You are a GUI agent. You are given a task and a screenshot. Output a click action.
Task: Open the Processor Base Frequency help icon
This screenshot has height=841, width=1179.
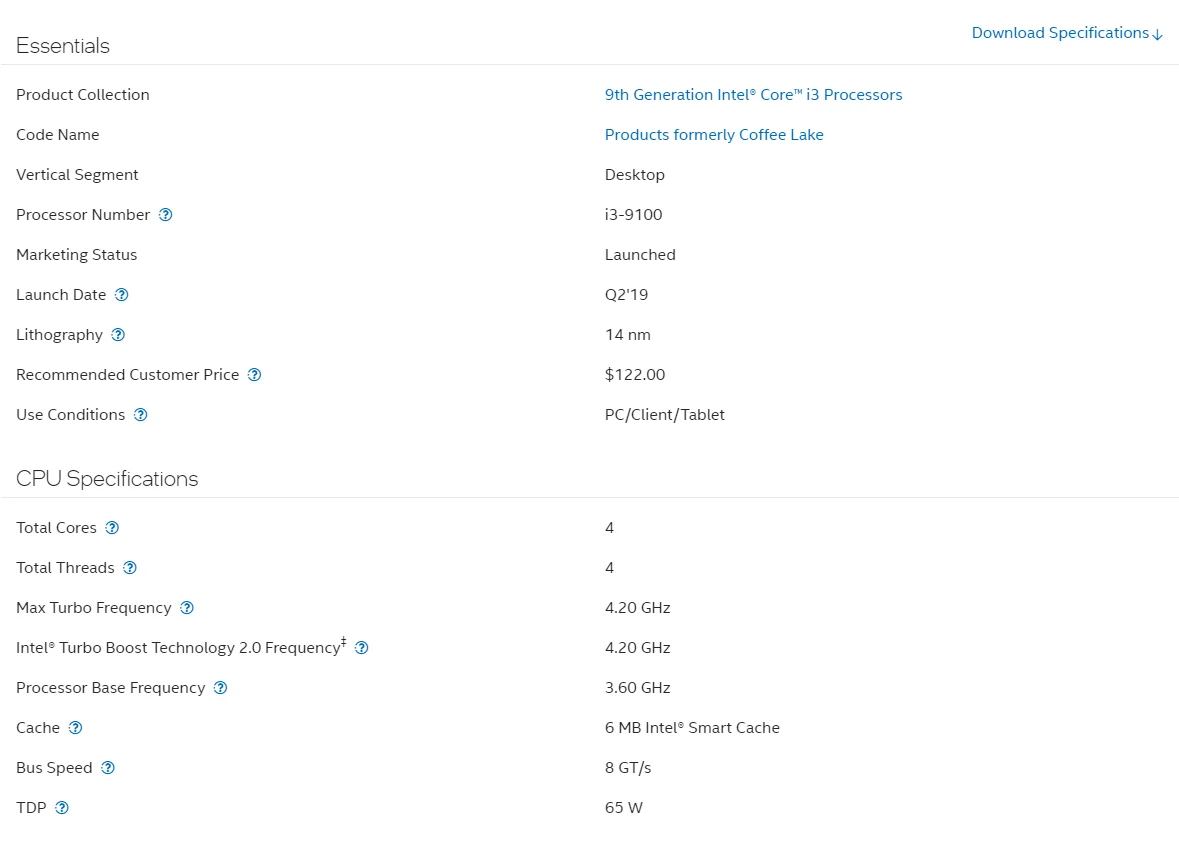pos(221,688)
